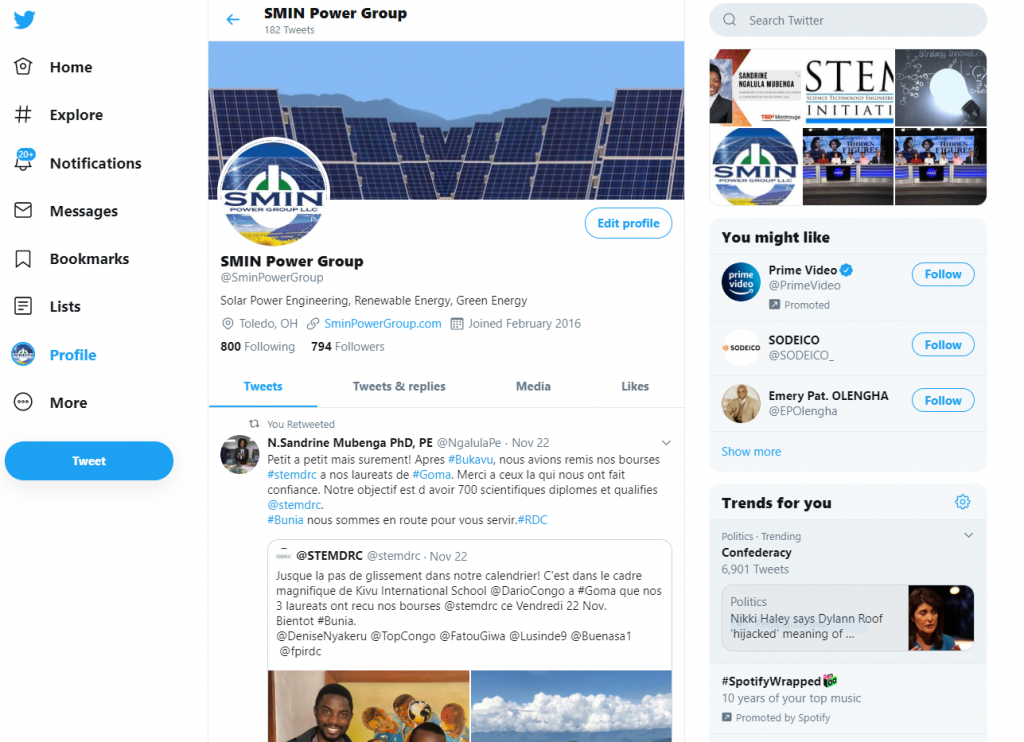Expand the Confederacy trend options chevron
The image size is (1024, 742).
968,535
